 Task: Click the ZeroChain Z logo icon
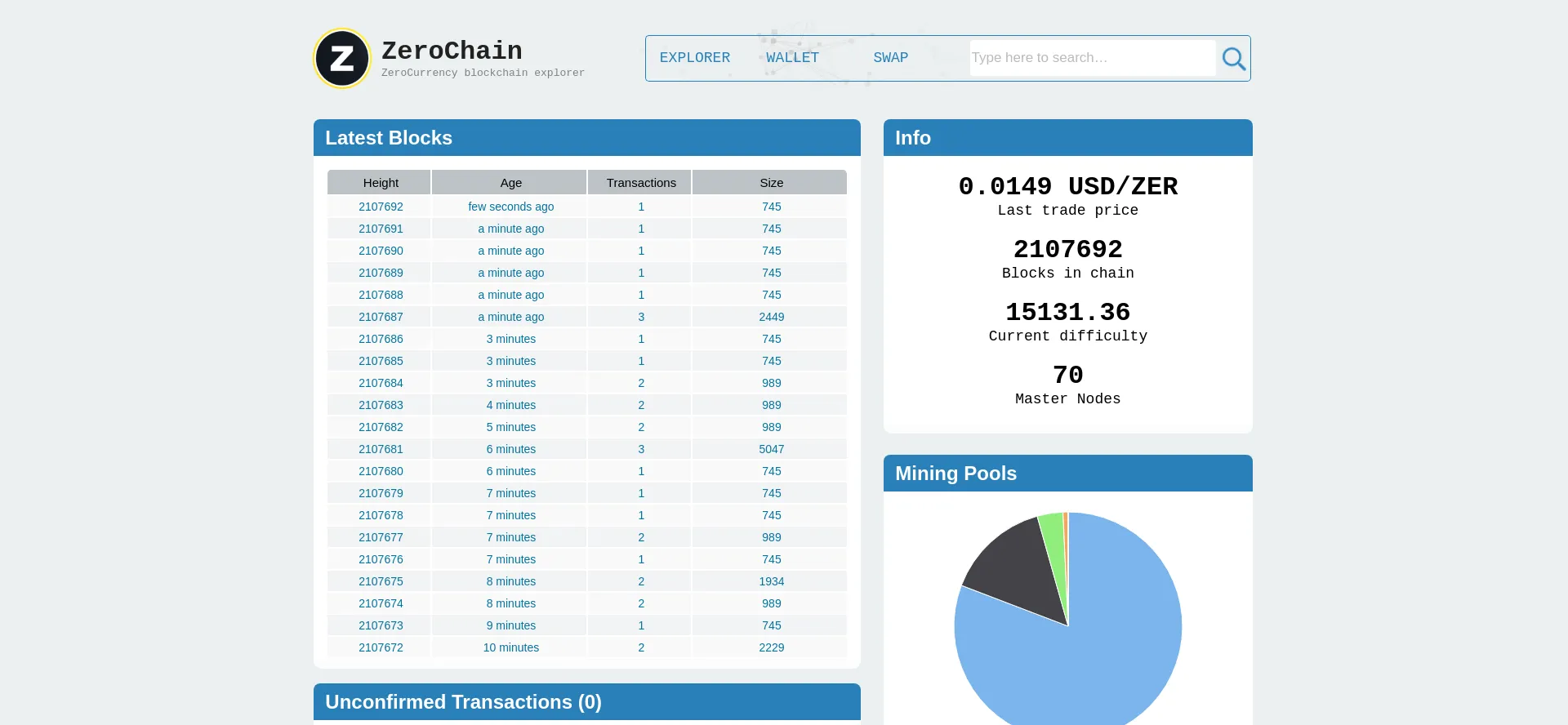point(342,58)
